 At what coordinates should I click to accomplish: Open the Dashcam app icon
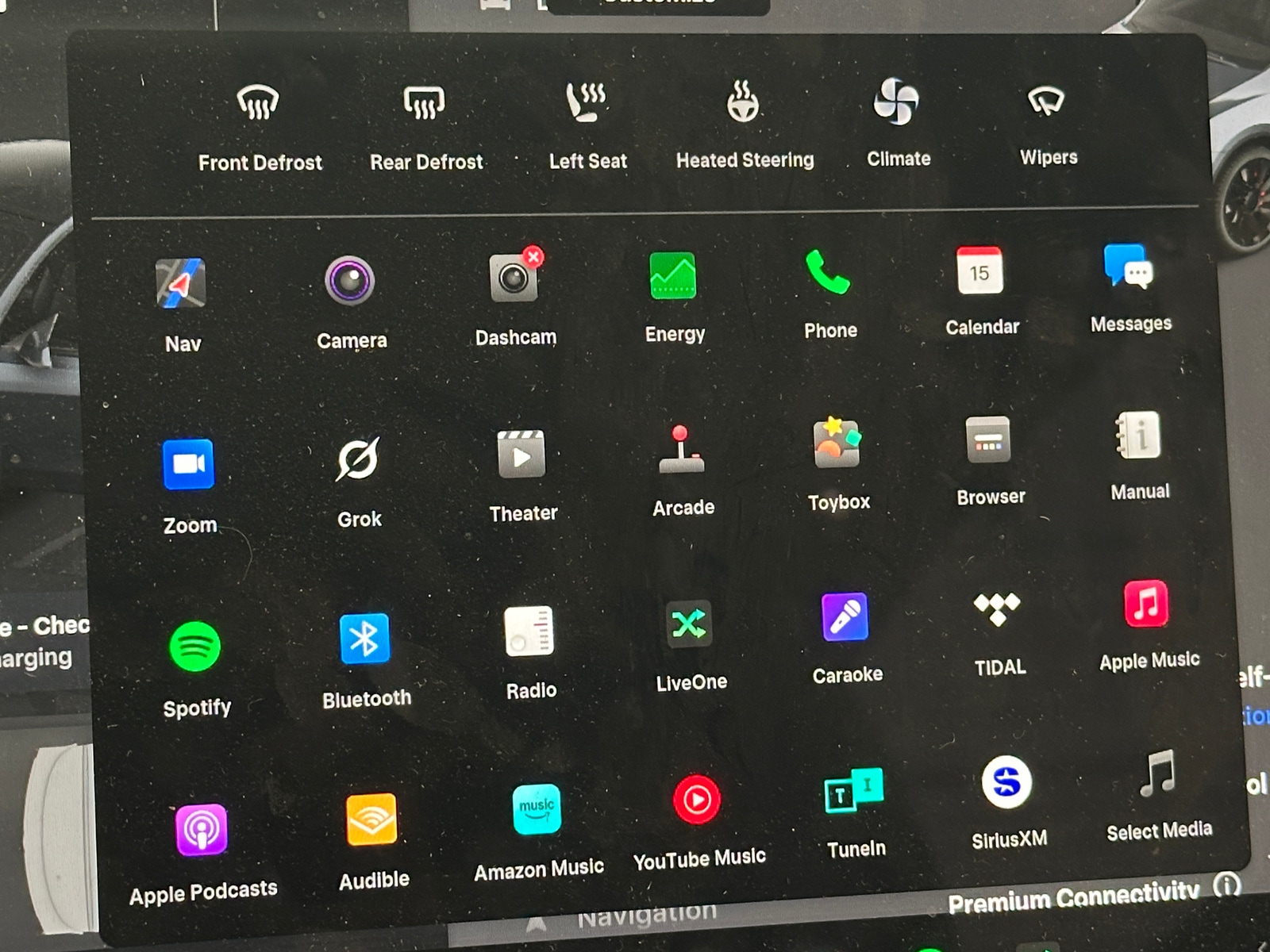(513, 278)
